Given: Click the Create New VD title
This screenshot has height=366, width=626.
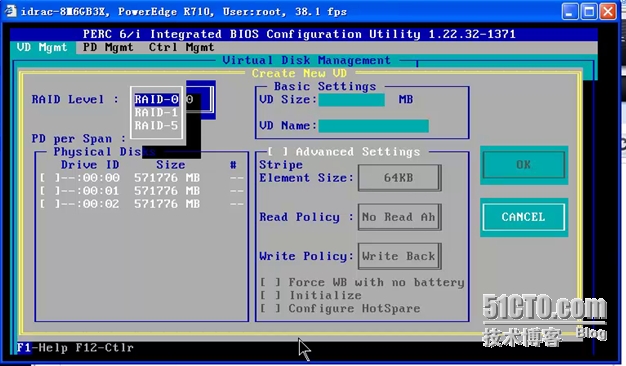Looking at the screenshot, I should (299, 73).
